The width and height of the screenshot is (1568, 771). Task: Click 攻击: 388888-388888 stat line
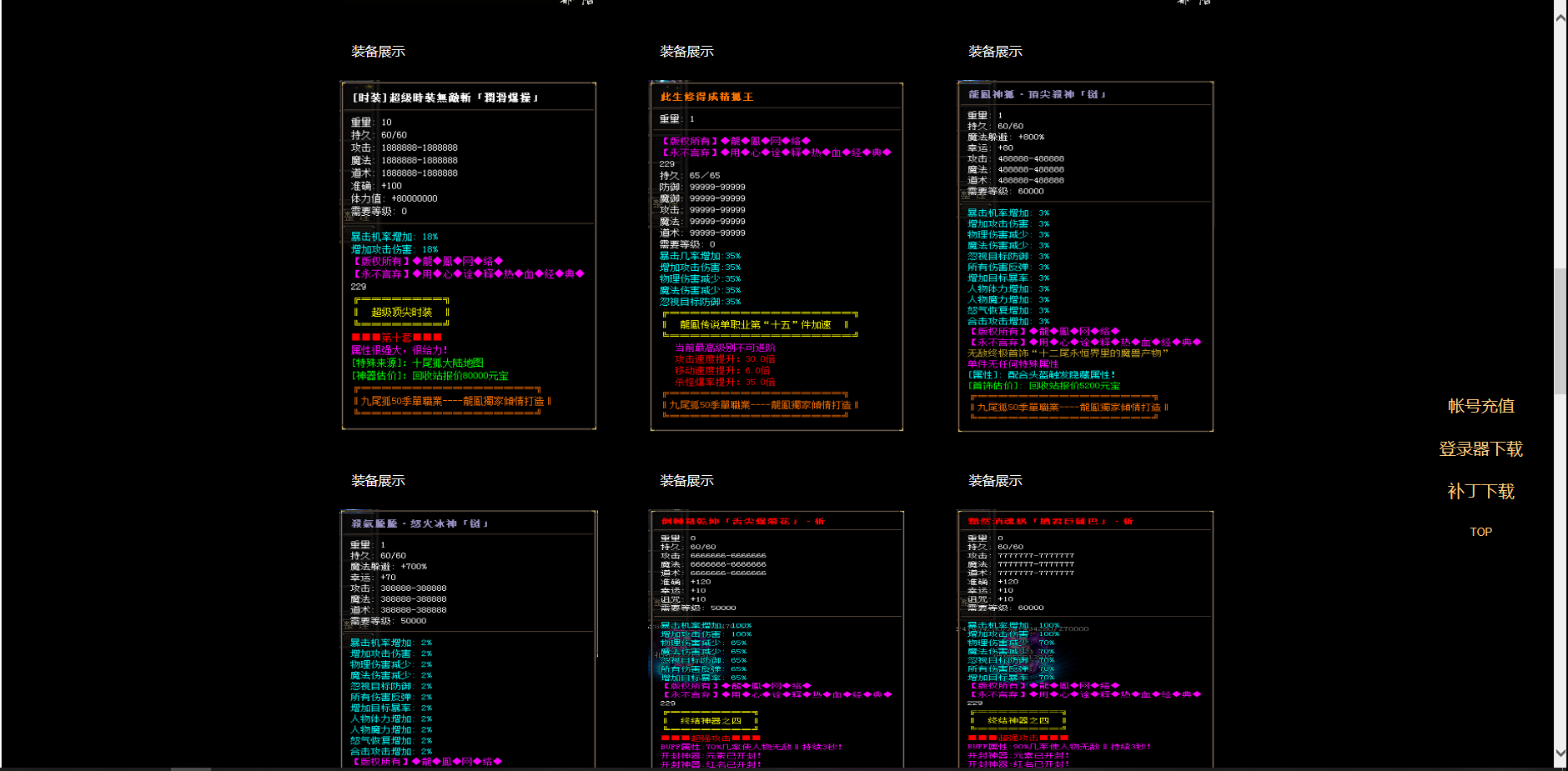(x=398, y=588)
